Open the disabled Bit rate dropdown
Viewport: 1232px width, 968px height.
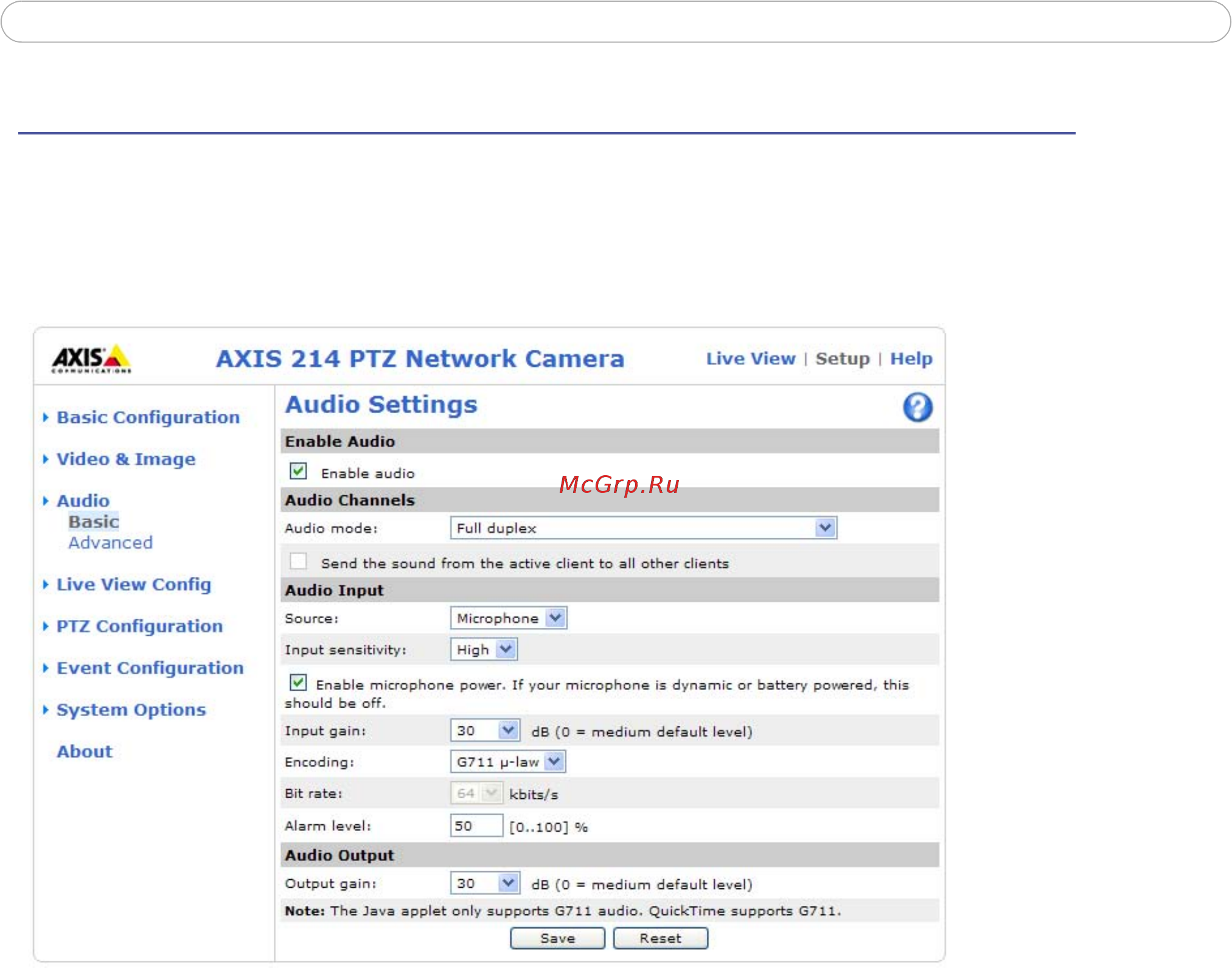tap(476, 793)
